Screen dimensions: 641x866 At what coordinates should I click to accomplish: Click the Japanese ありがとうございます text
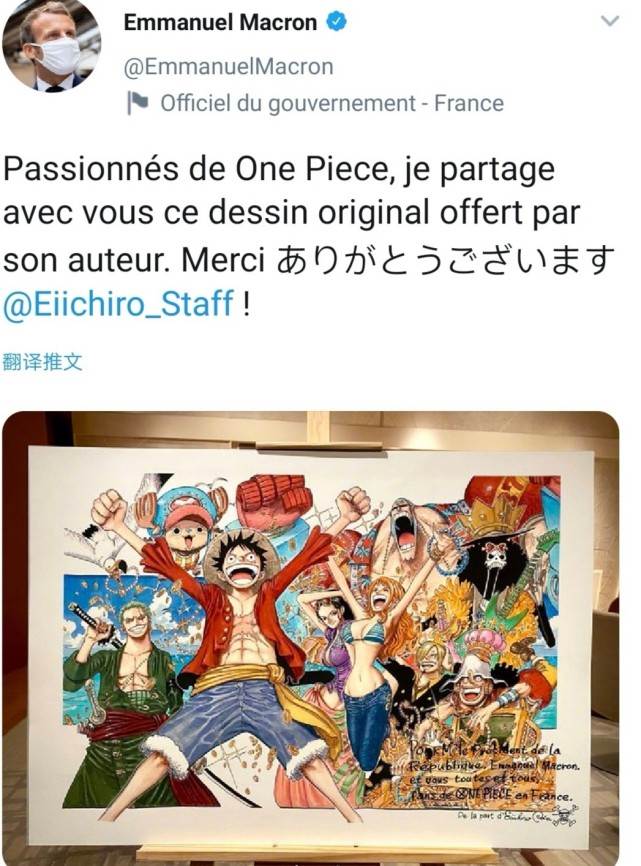click(x=445, y=260)
